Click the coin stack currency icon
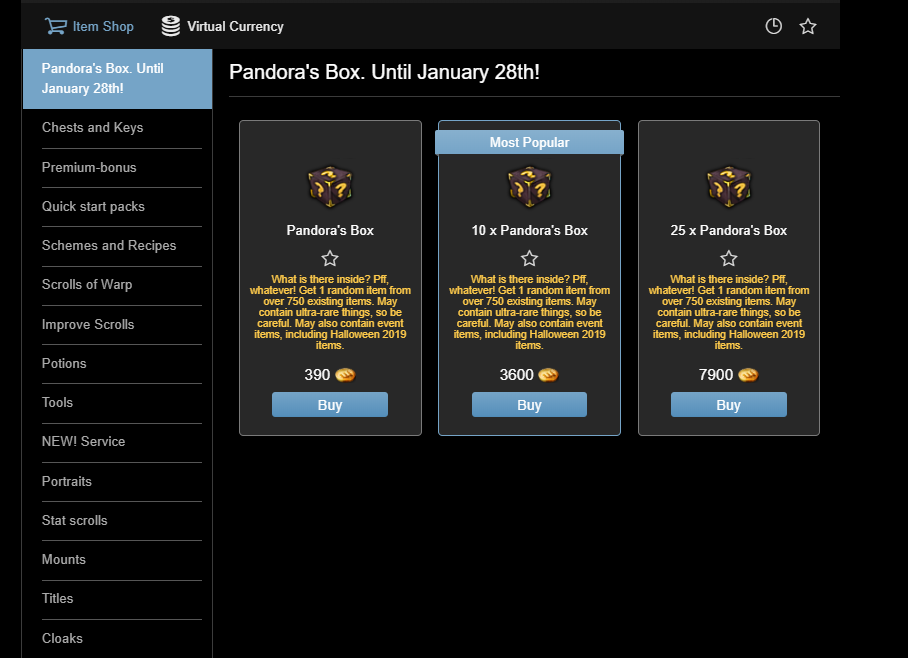Image resolution: width=908 pixels, height=658 pixels. 171,27
